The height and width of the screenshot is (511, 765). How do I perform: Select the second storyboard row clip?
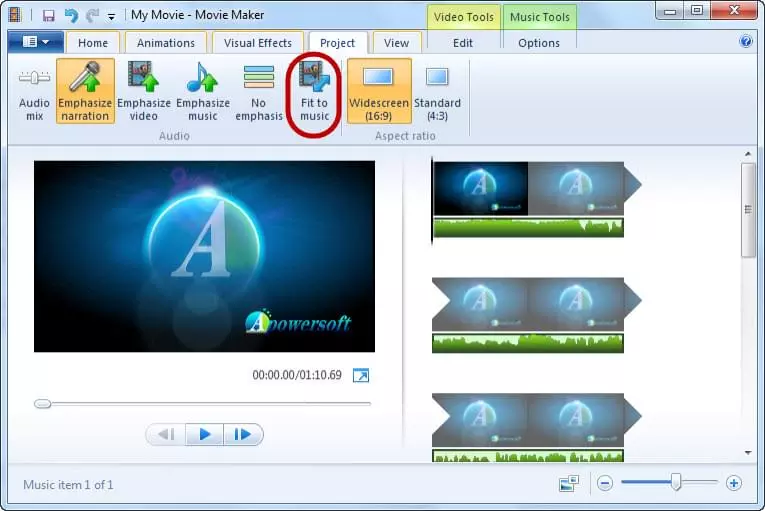(536, 305)
